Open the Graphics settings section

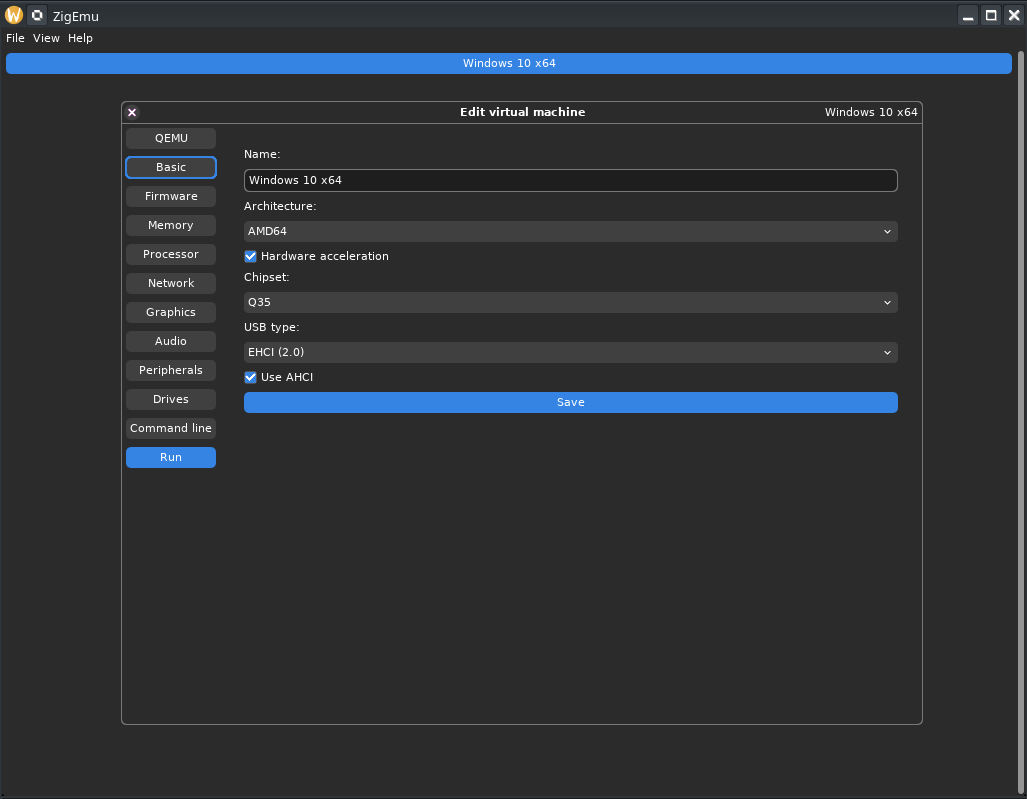[x=171, y=312]
